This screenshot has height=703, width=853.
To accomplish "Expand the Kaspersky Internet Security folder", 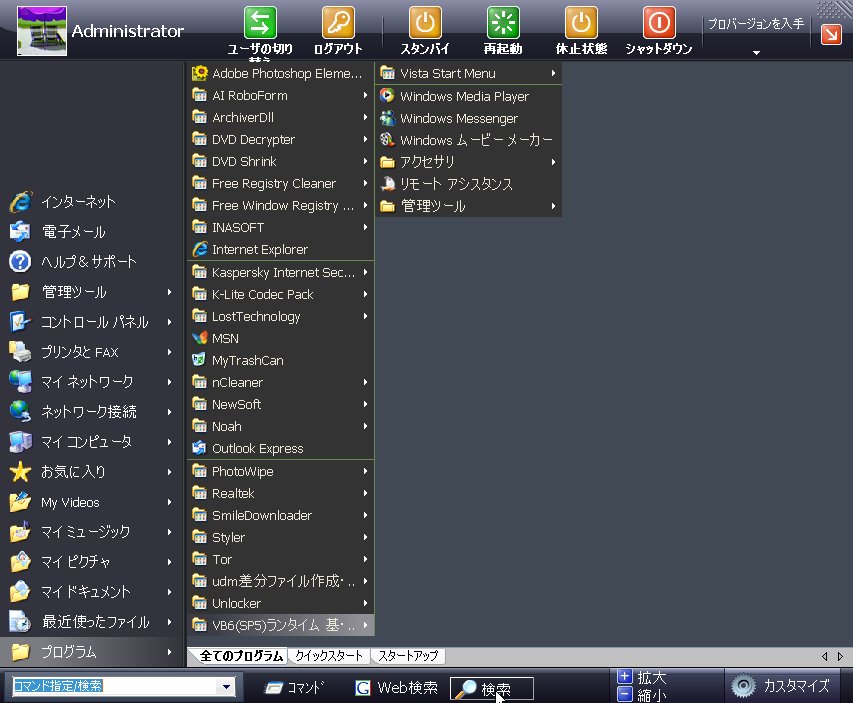I will tap(280, 272).
